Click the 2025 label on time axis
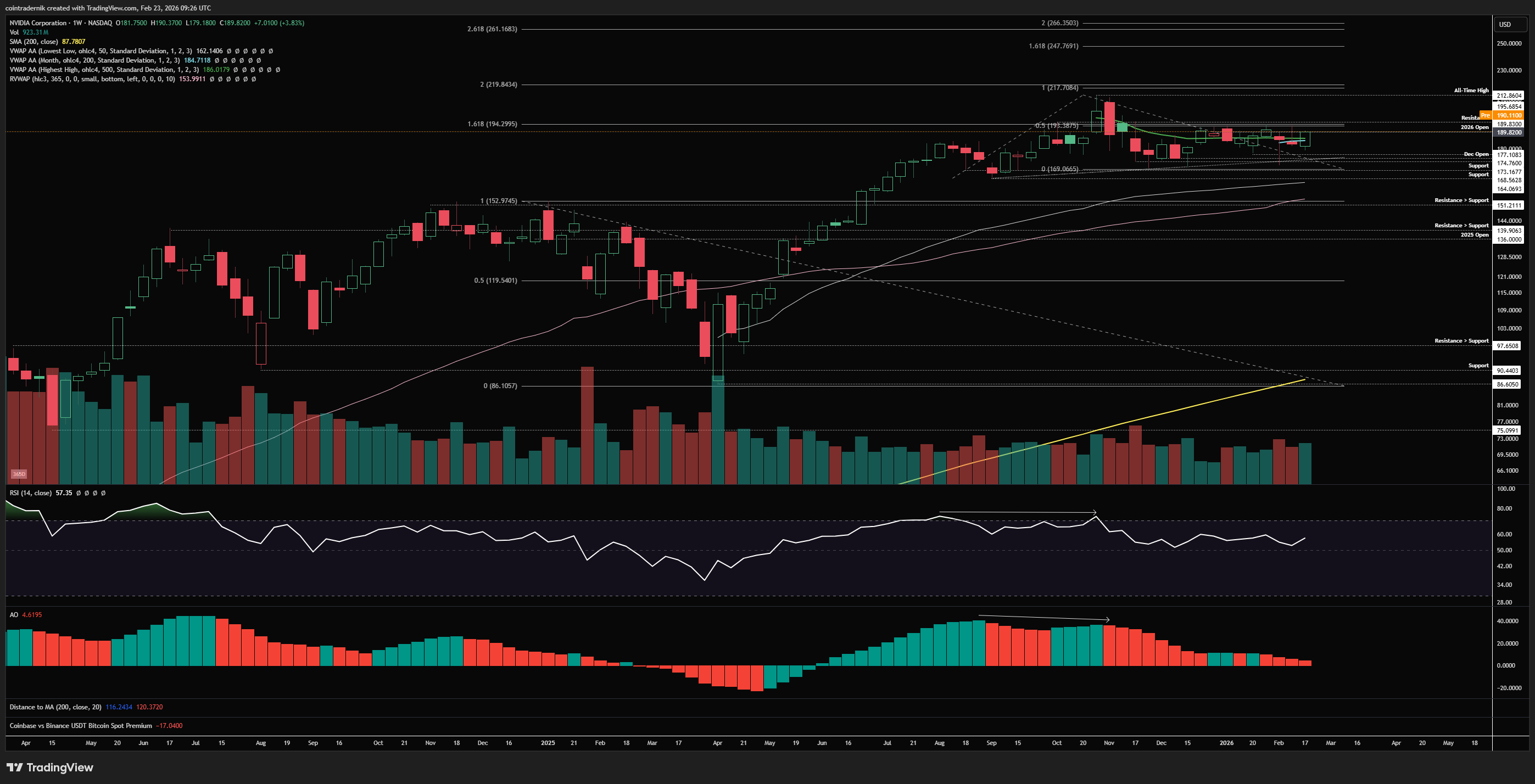1535x784 pixels. tap(548, 743)
